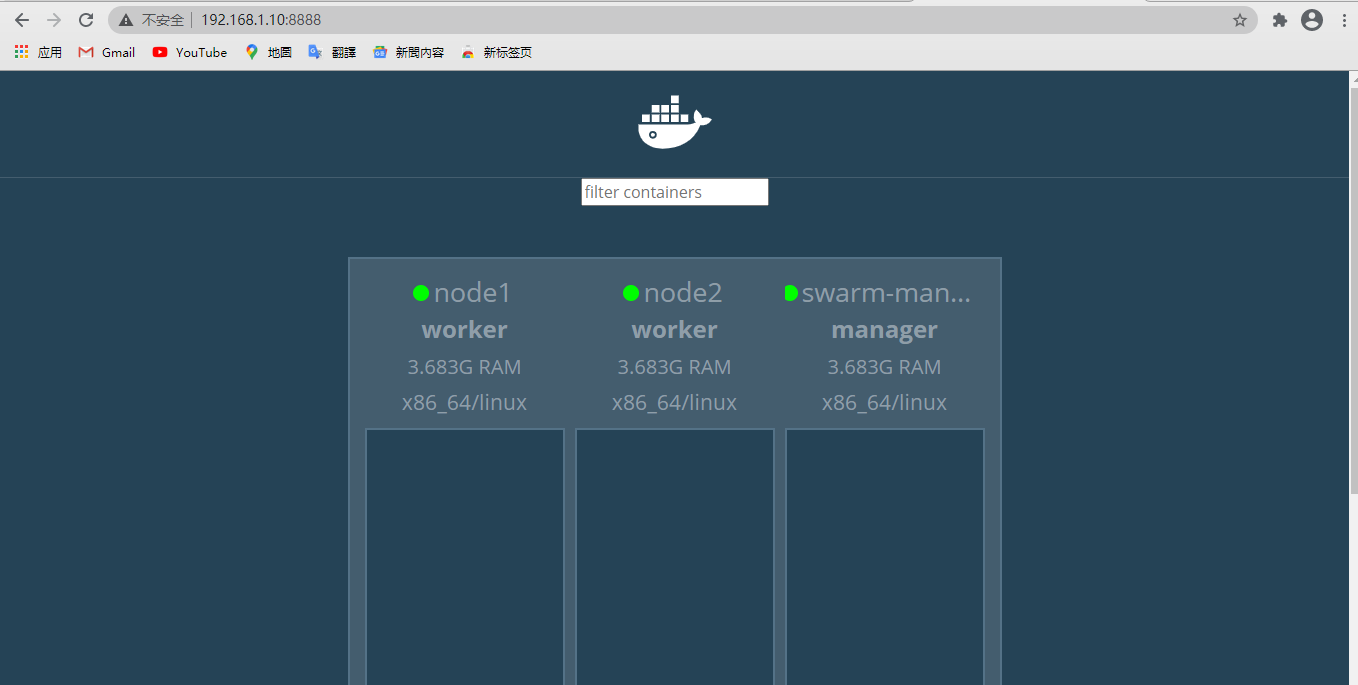The width and height of the screenshot is (1358, 685).
Task: Bookmark this page with the star icon
Action: coord(1240,20)
